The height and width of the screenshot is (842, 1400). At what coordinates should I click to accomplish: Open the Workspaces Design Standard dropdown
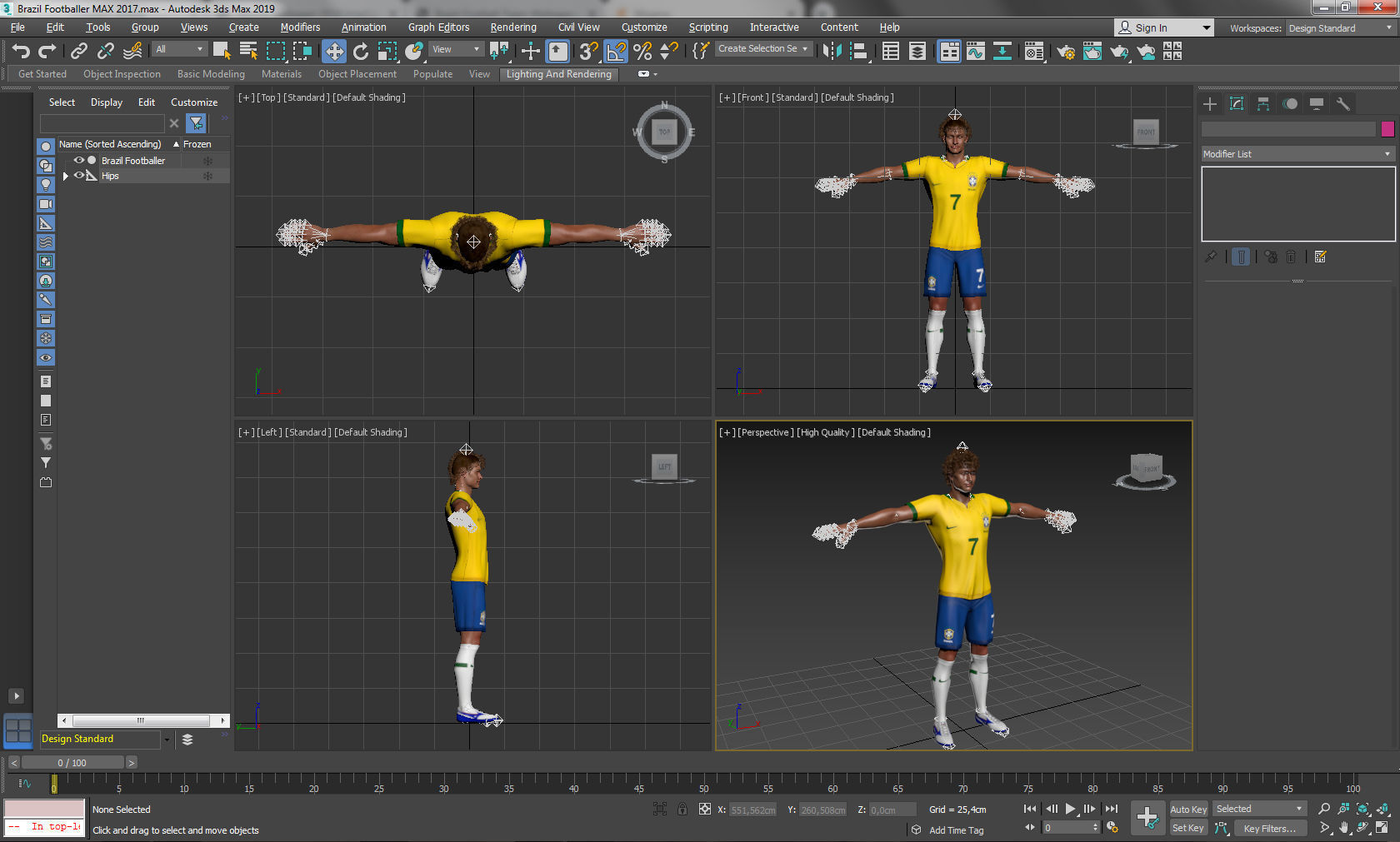[1341, 27]
